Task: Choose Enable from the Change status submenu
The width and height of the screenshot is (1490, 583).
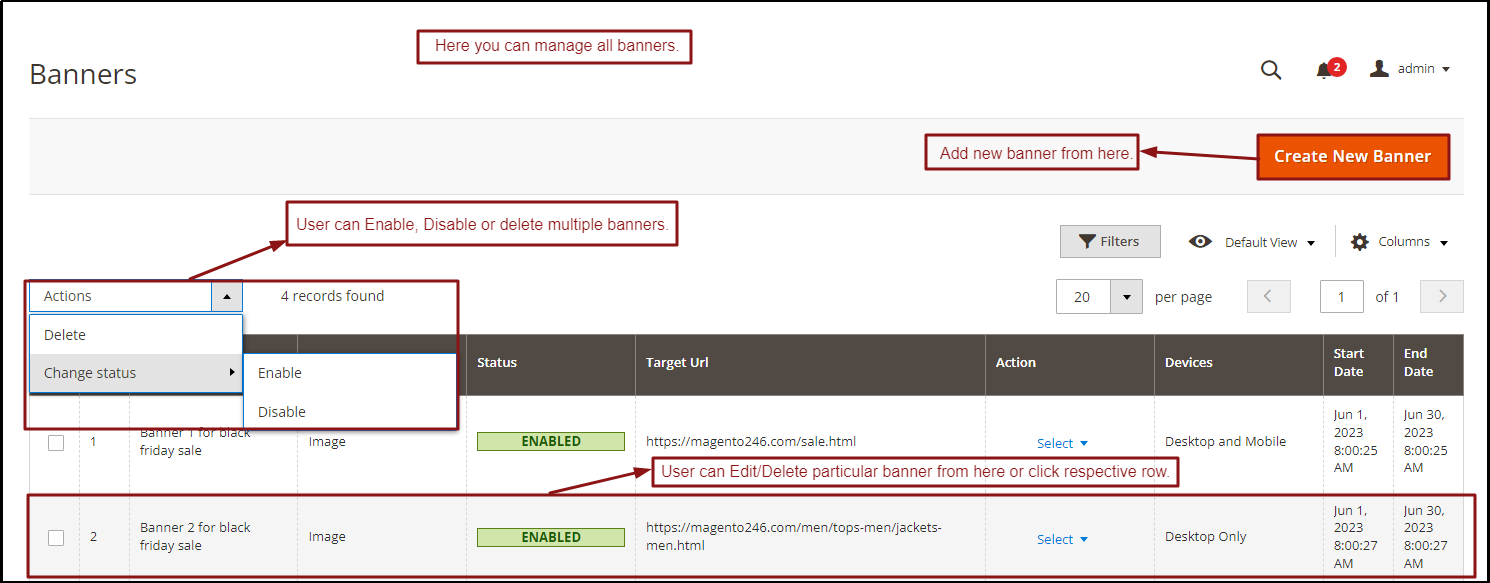Action: coord(278,372)
